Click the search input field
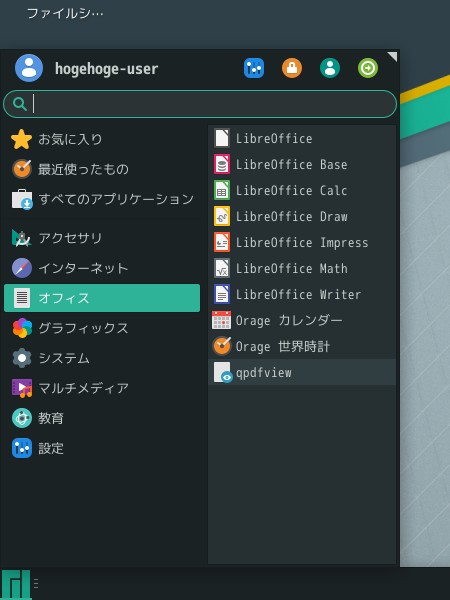Viewport: 450px width, 600px height. coord(200,104)
